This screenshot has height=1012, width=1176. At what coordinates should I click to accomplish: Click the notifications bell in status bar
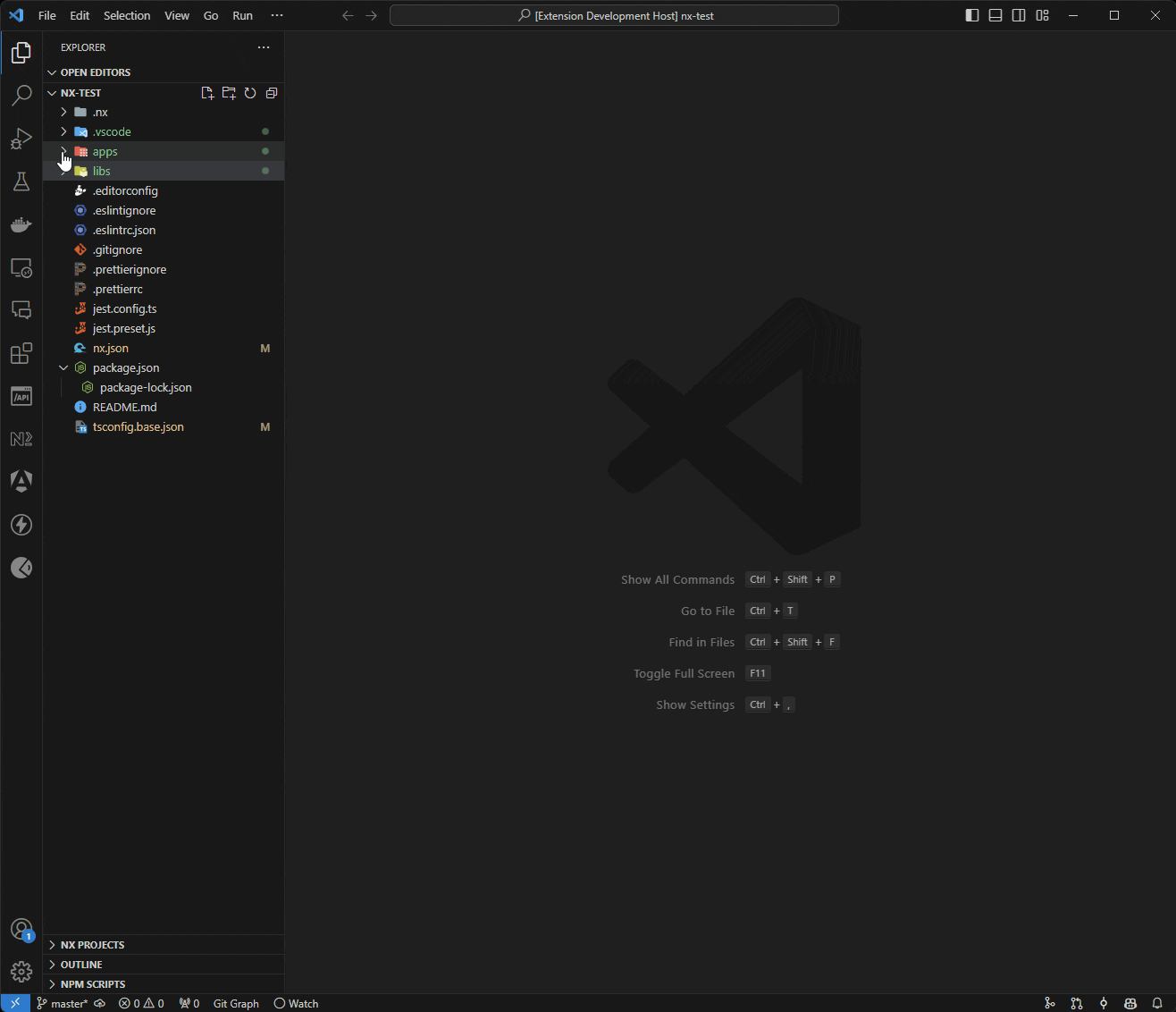click(x=1157, y=1003)
